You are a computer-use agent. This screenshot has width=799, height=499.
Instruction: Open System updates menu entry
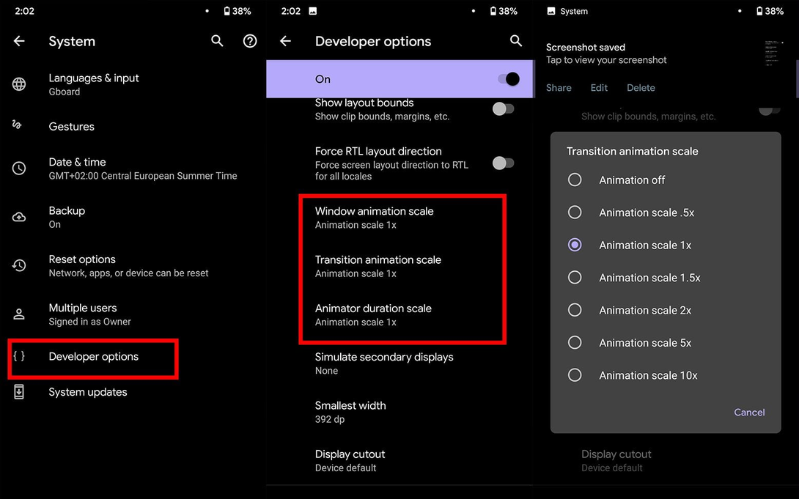[x=88, y=392]
